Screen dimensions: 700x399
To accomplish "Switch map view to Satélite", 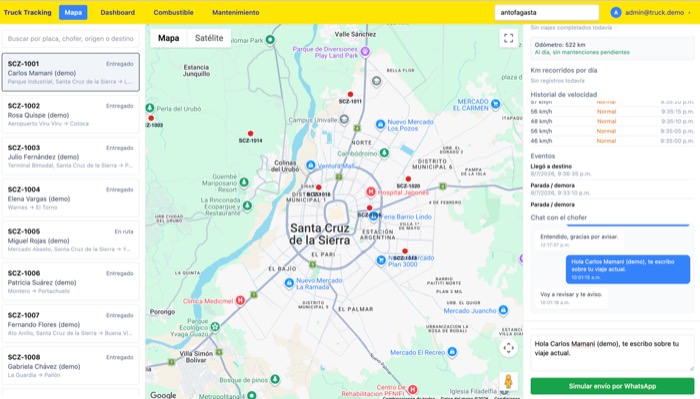I will (209, 38).
